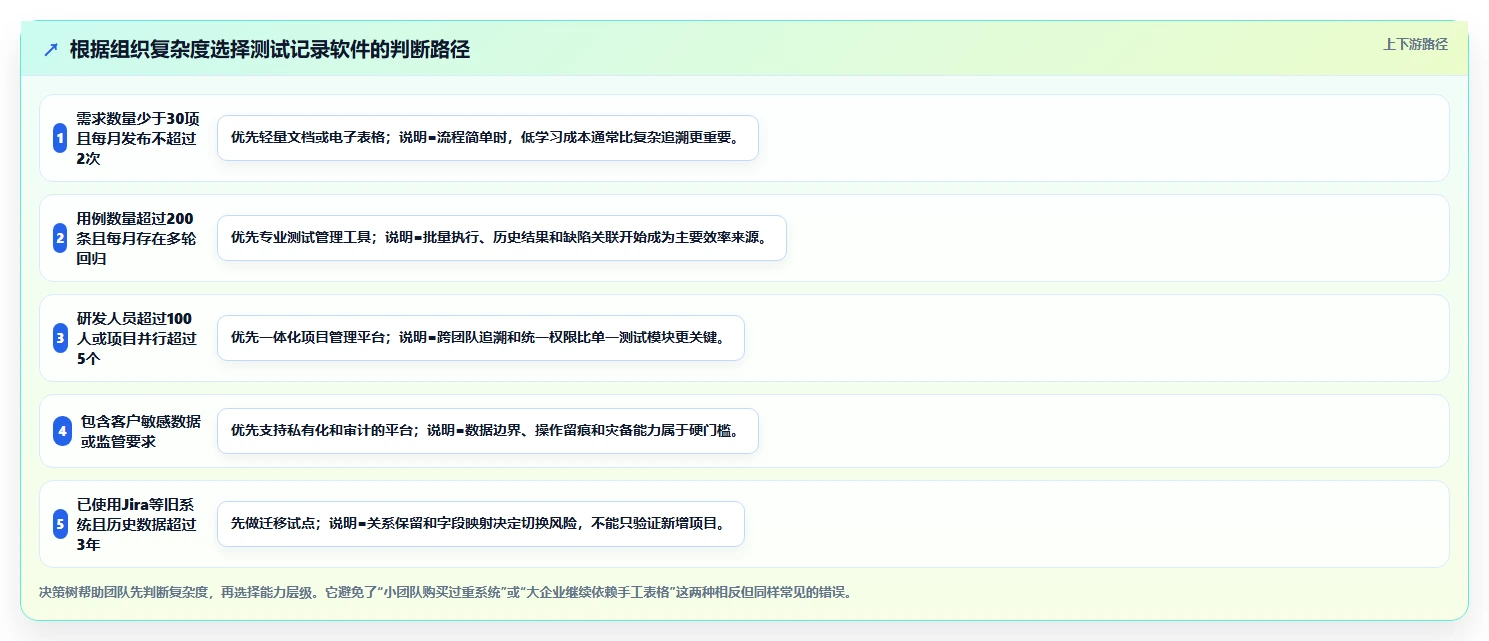Viewport: 1489px width, 641px height.
Task: Click the step number 3 badge
Action: (60, 338)
